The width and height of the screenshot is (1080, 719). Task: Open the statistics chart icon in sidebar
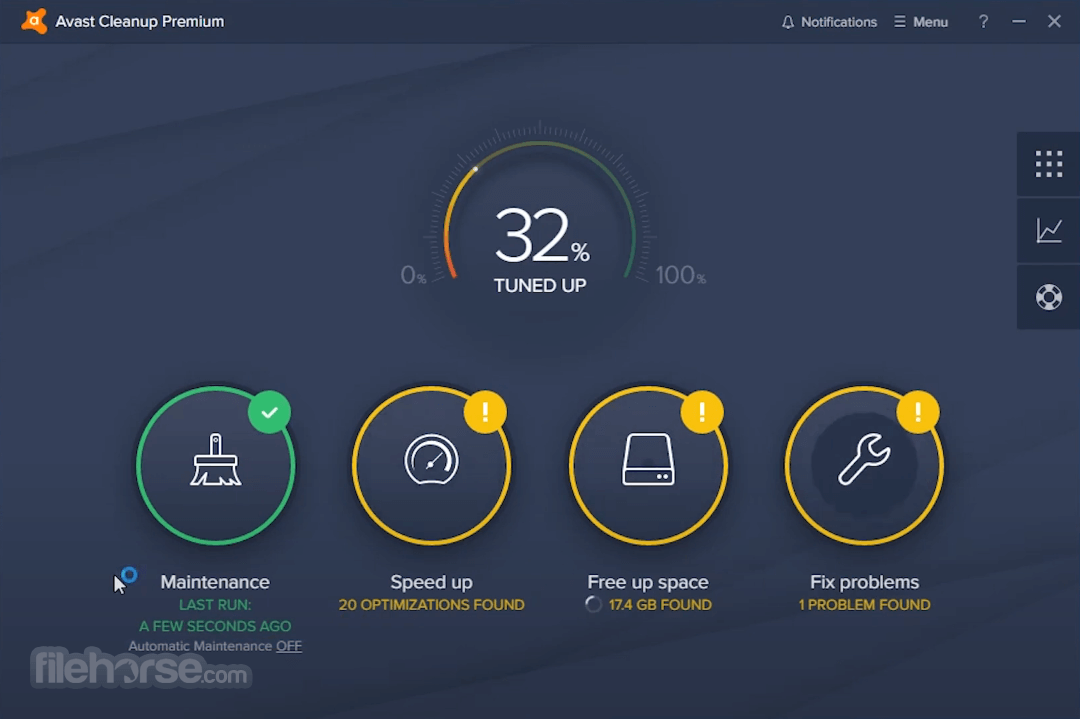pos(1048,230)
